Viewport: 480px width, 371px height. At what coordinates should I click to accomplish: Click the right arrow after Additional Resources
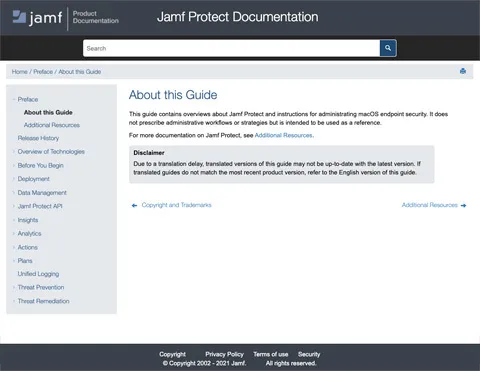[463, 205]
